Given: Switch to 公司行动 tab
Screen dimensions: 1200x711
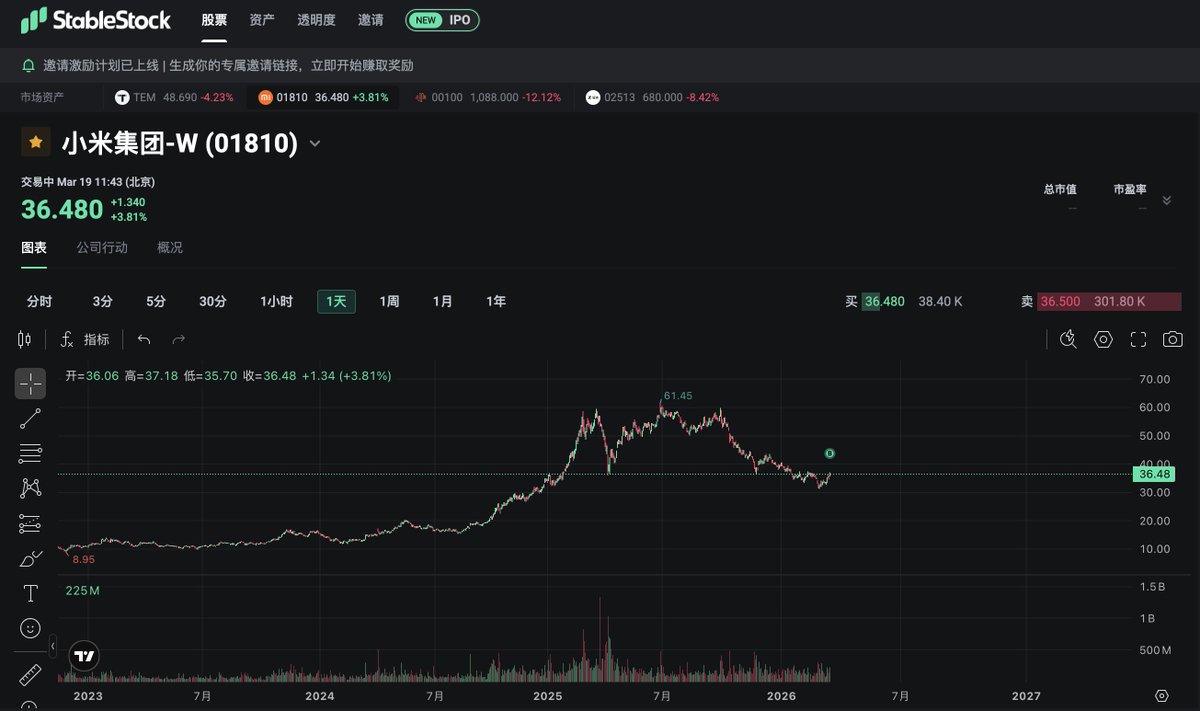Looking at the screenshot, I should pyautogui.click(x=102, y=247).
